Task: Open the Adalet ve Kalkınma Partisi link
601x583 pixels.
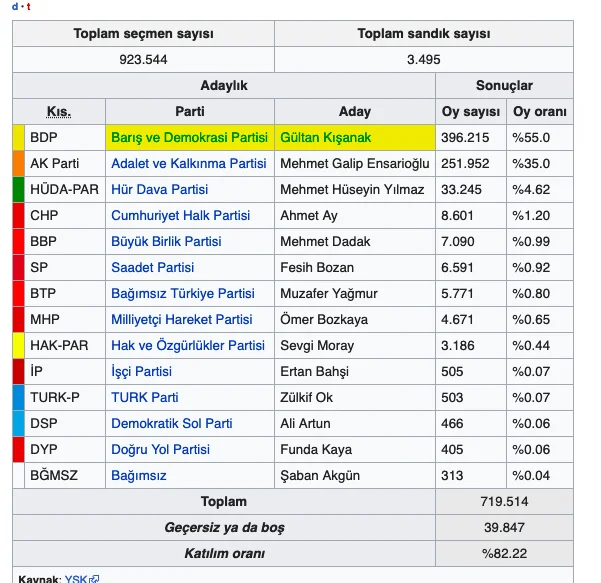Action: click(189, 164)
